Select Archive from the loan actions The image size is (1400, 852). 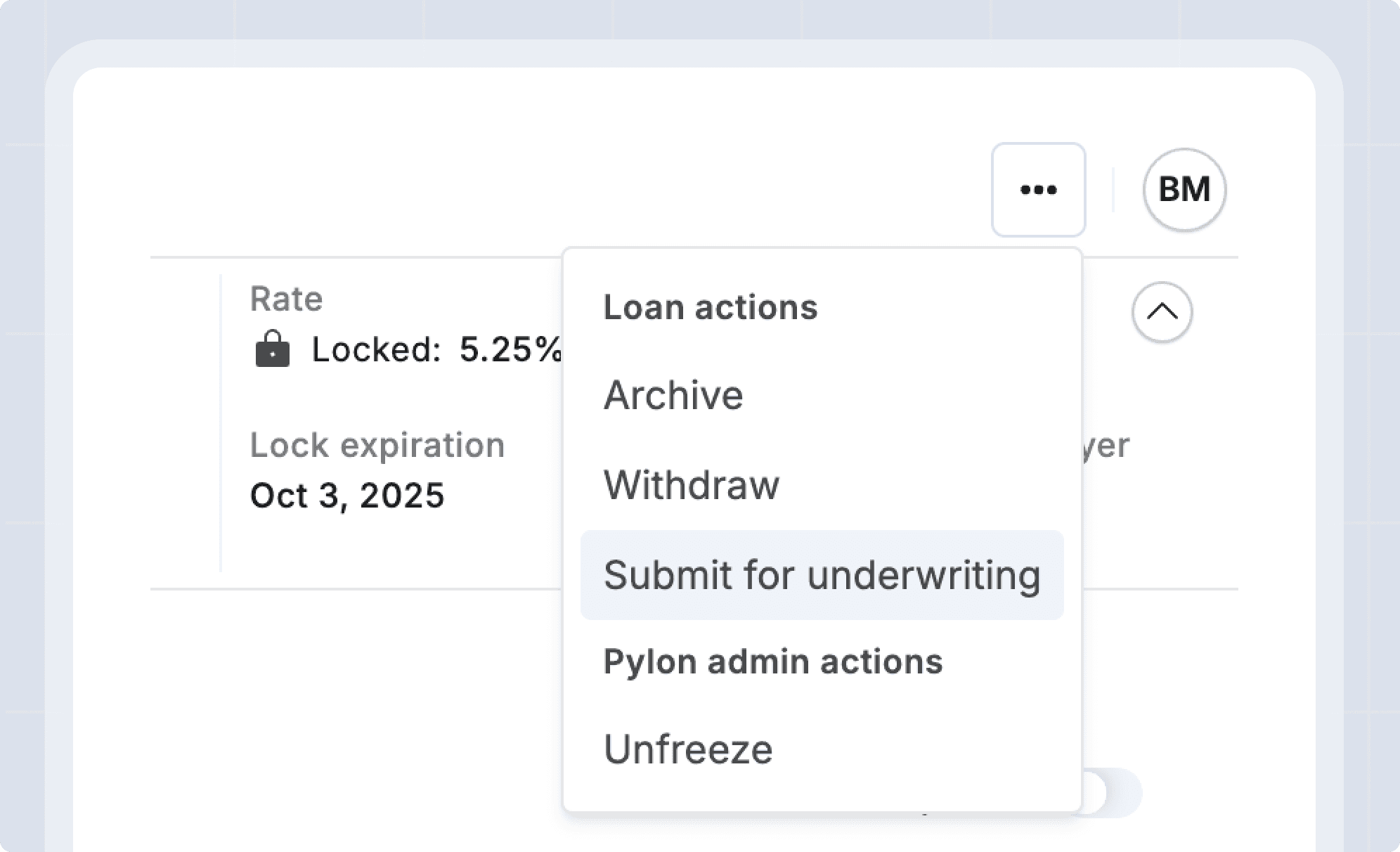(673, 395)
